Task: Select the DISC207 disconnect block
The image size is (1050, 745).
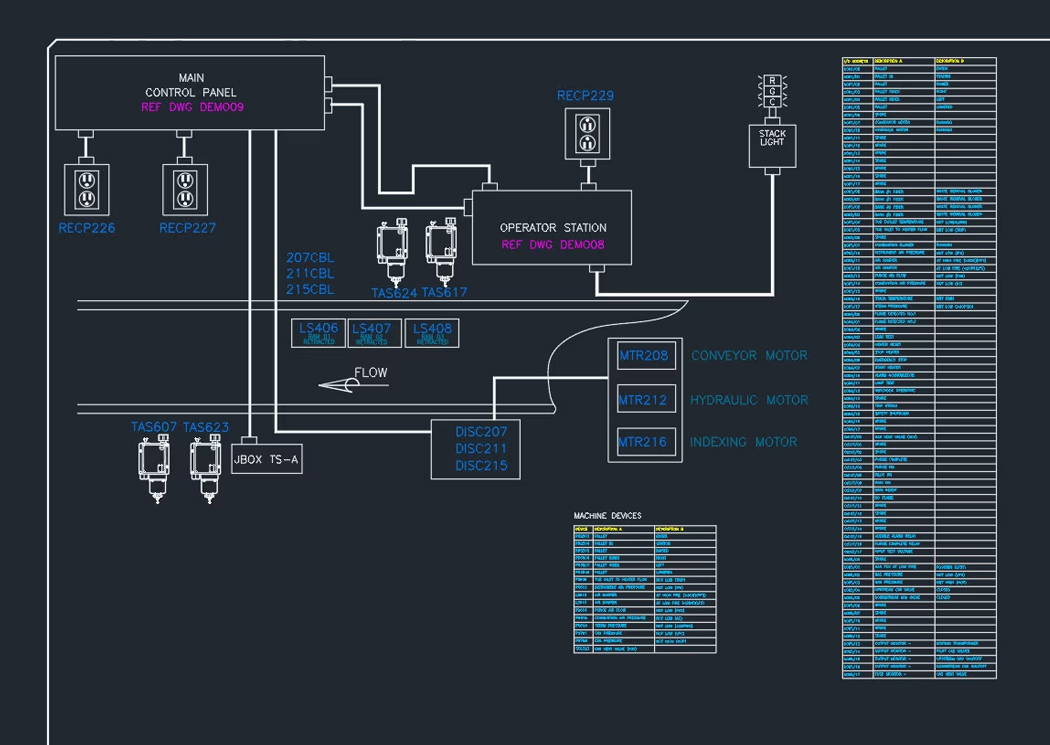Action: (x=481, y=433)
